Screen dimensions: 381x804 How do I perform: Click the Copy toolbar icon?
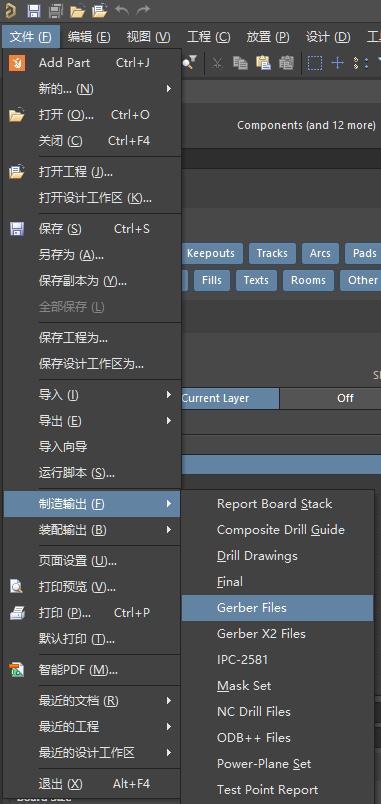click(x=240, y=63)
